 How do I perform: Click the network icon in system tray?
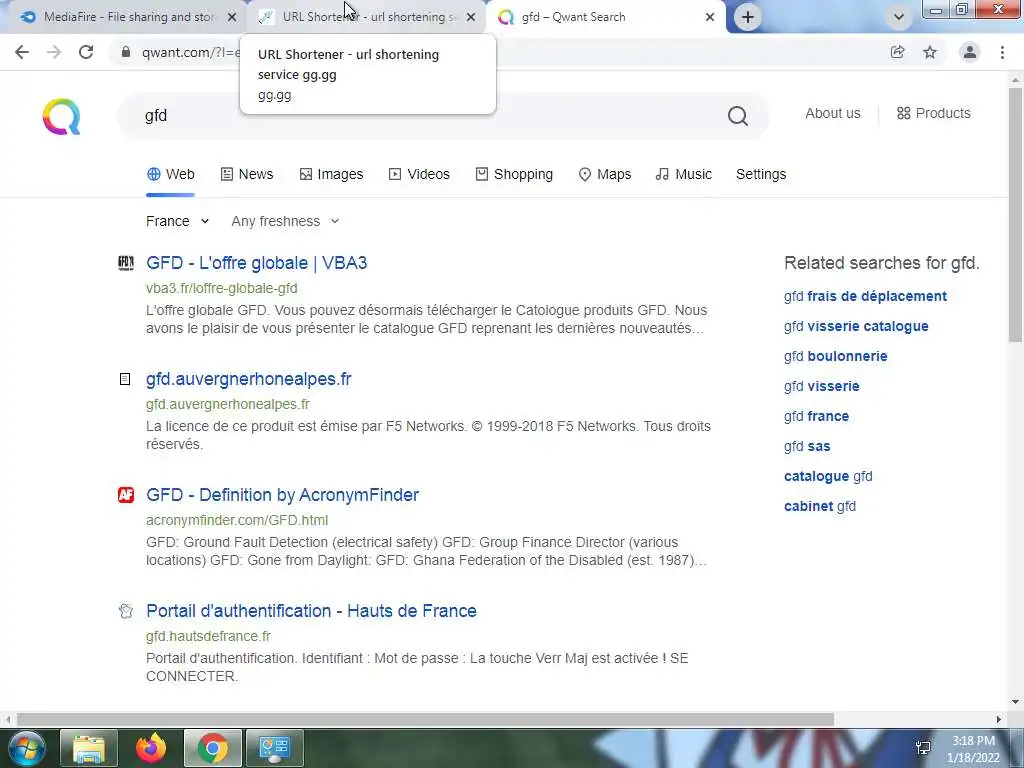pyautogui.click(x=923, y=748)
